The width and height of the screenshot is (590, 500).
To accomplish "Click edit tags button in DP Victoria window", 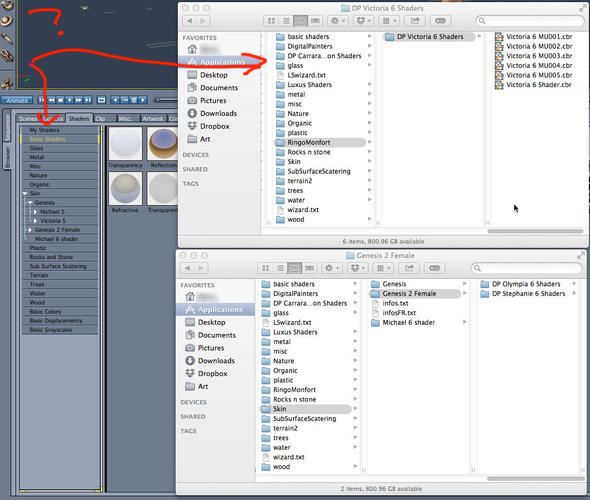I will click(x=441, y=21).
